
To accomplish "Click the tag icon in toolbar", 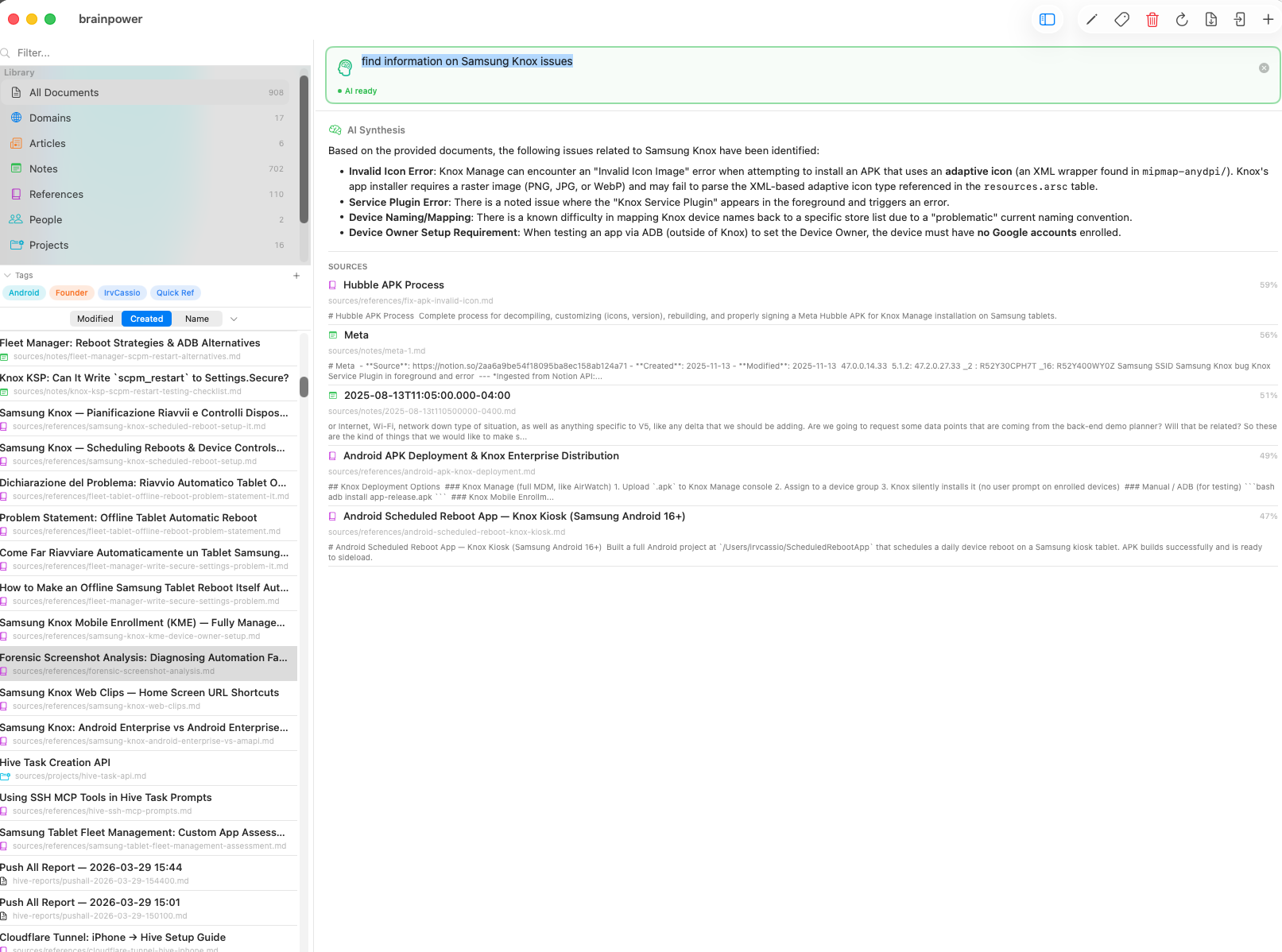I will 1121,20.
